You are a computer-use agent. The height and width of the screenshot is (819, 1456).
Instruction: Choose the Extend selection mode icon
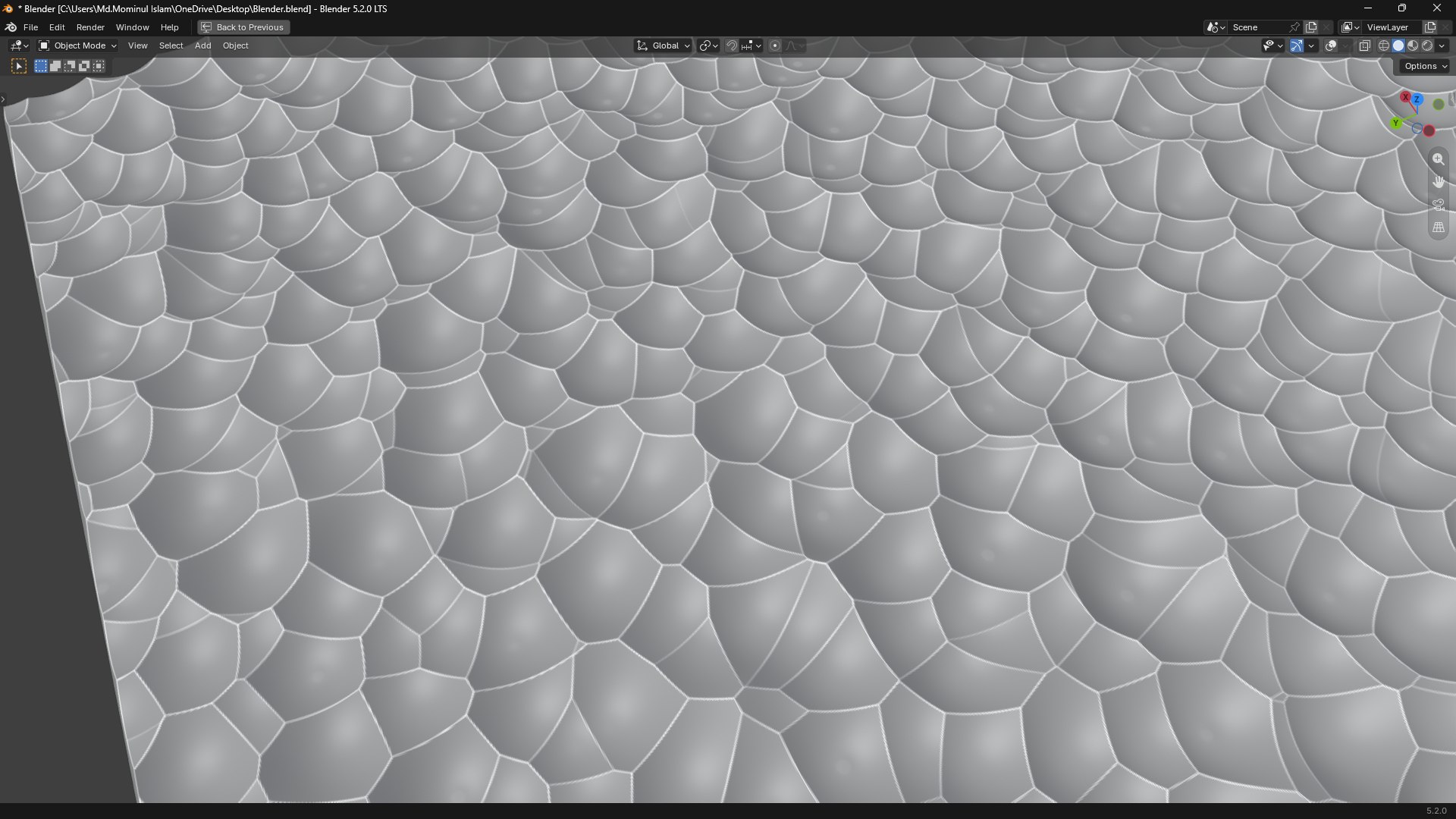pos(55,67)
